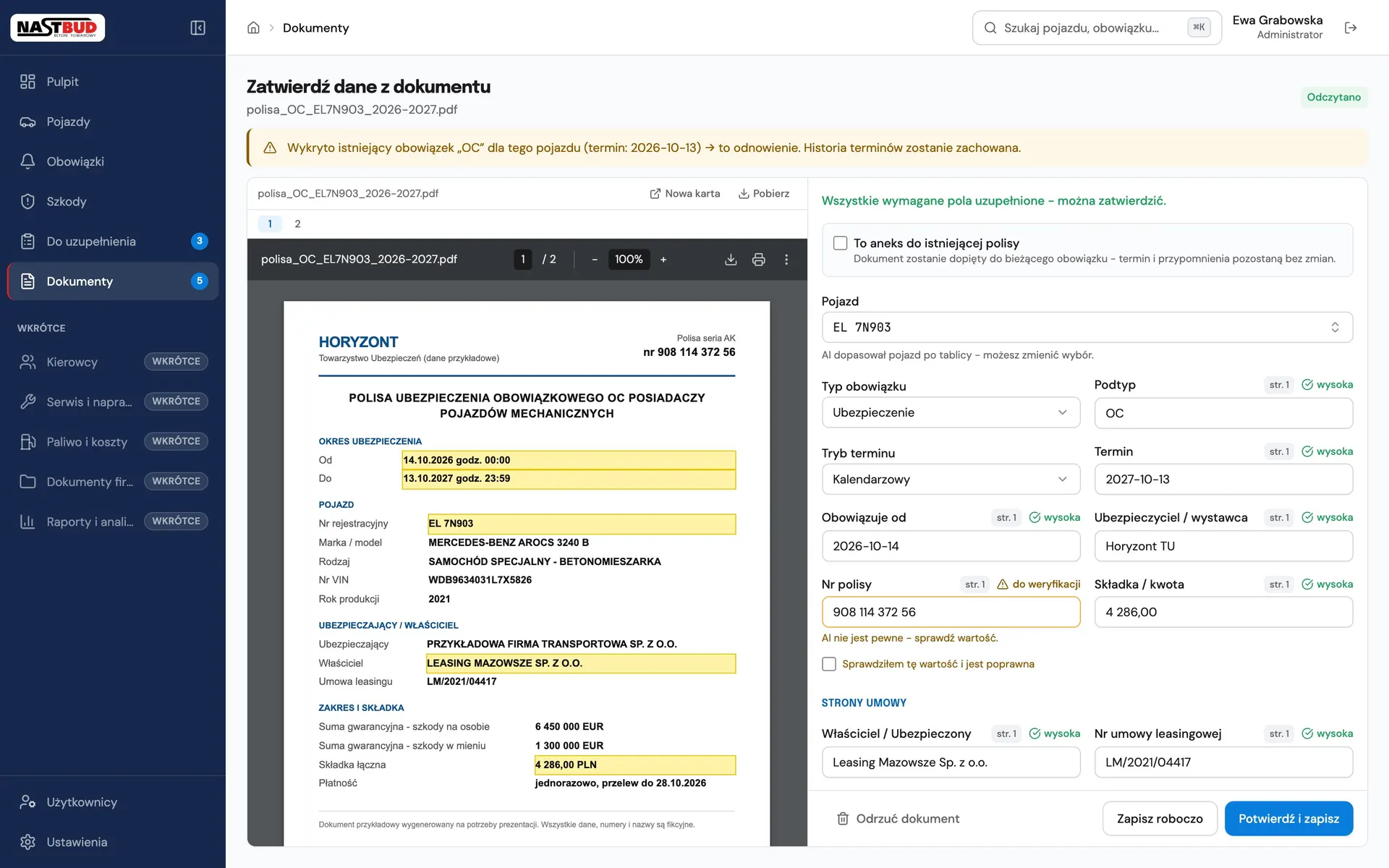Viewport: 1389px width, 868px height.
Task: Click the logout icon next to Administrator
Action: 1350,27
